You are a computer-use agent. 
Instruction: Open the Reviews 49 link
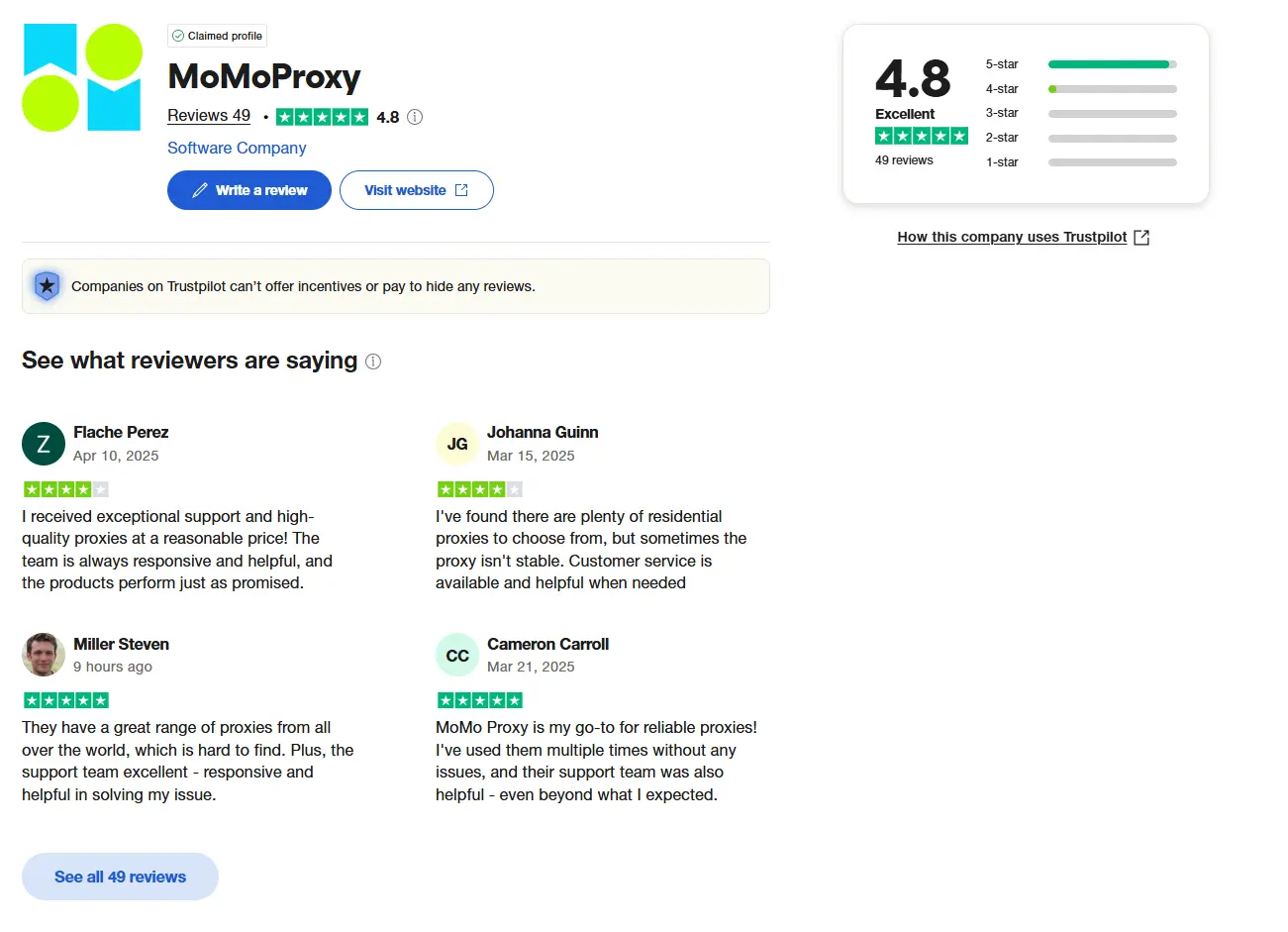click(209, 116)
